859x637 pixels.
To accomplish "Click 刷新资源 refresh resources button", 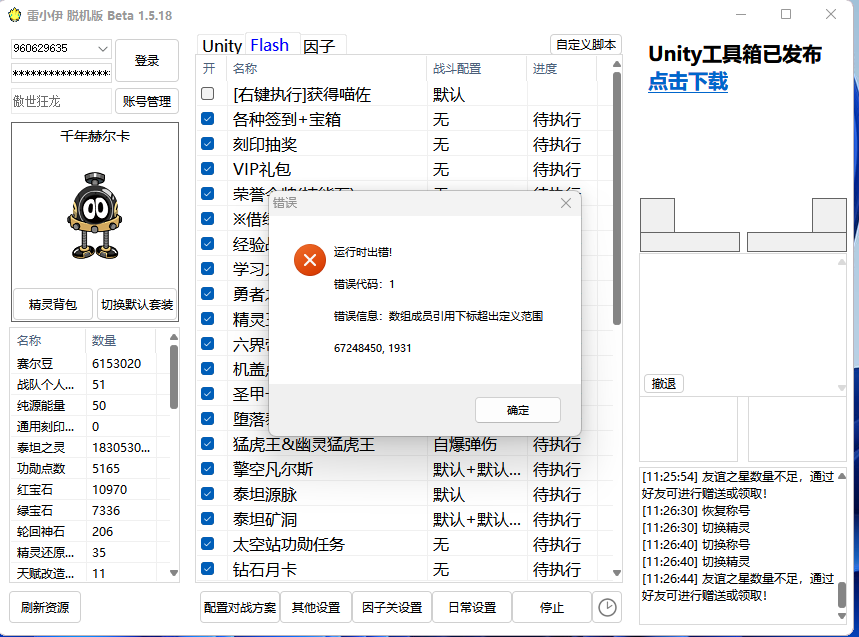I will (x=45, y=607).
